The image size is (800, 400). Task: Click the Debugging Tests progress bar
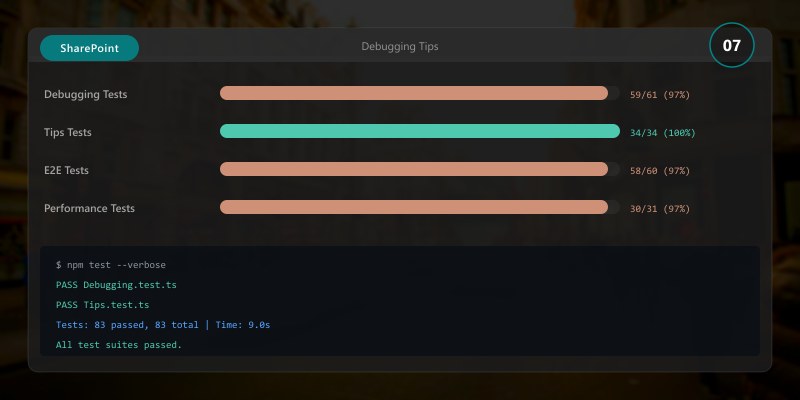pyautogui.click(x=420, y=93)
